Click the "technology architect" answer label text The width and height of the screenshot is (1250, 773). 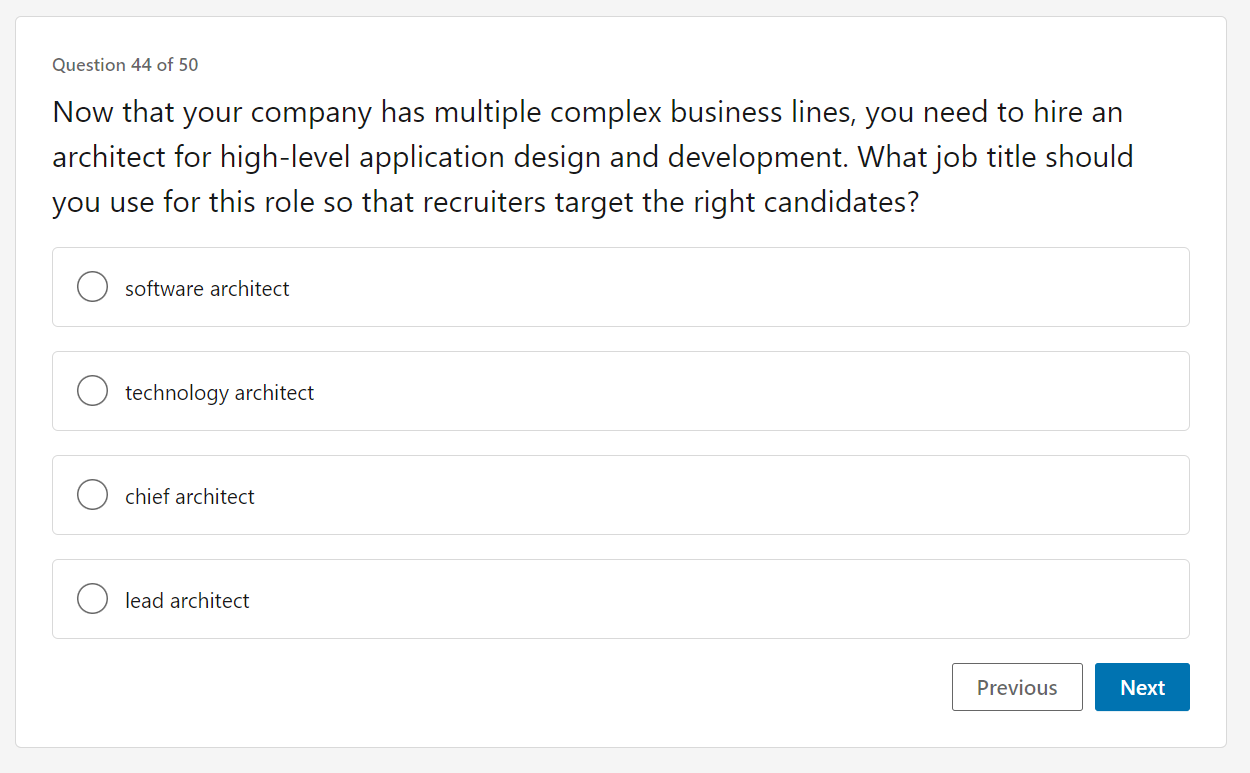[x=219, y=393]
